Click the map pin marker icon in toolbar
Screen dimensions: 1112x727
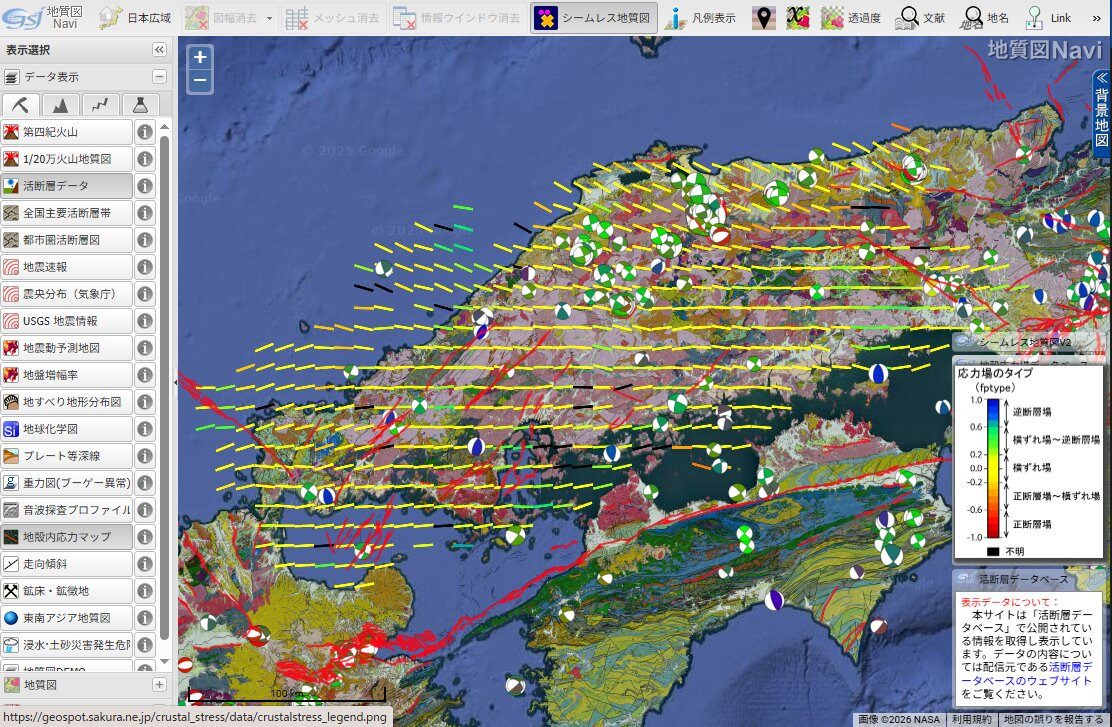[x=764, y=18]
